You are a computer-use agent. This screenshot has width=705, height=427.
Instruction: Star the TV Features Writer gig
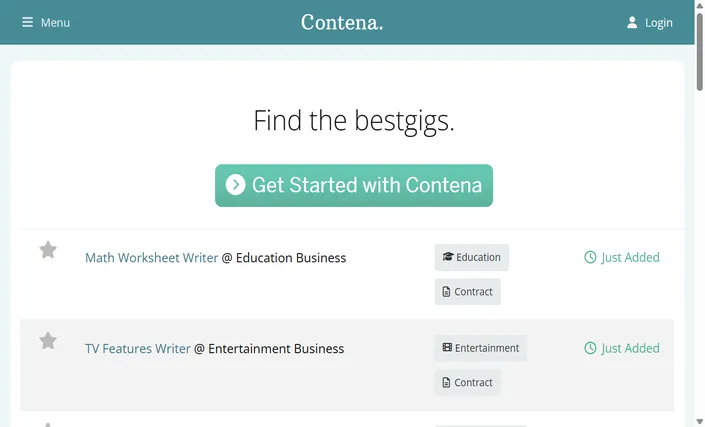click(48, 341)
